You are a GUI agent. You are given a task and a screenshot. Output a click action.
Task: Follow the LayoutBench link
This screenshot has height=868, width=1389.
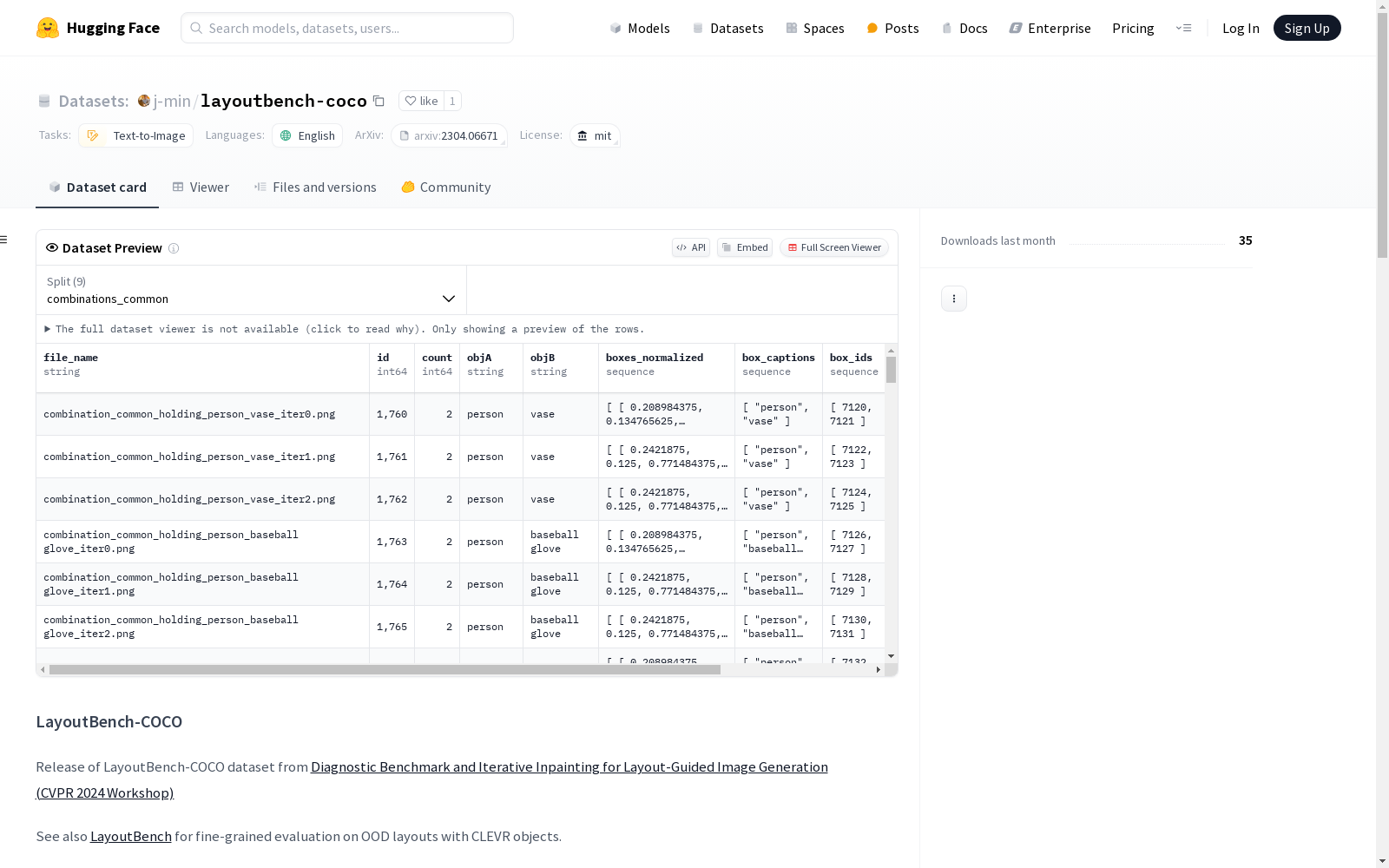click(131, 836)
